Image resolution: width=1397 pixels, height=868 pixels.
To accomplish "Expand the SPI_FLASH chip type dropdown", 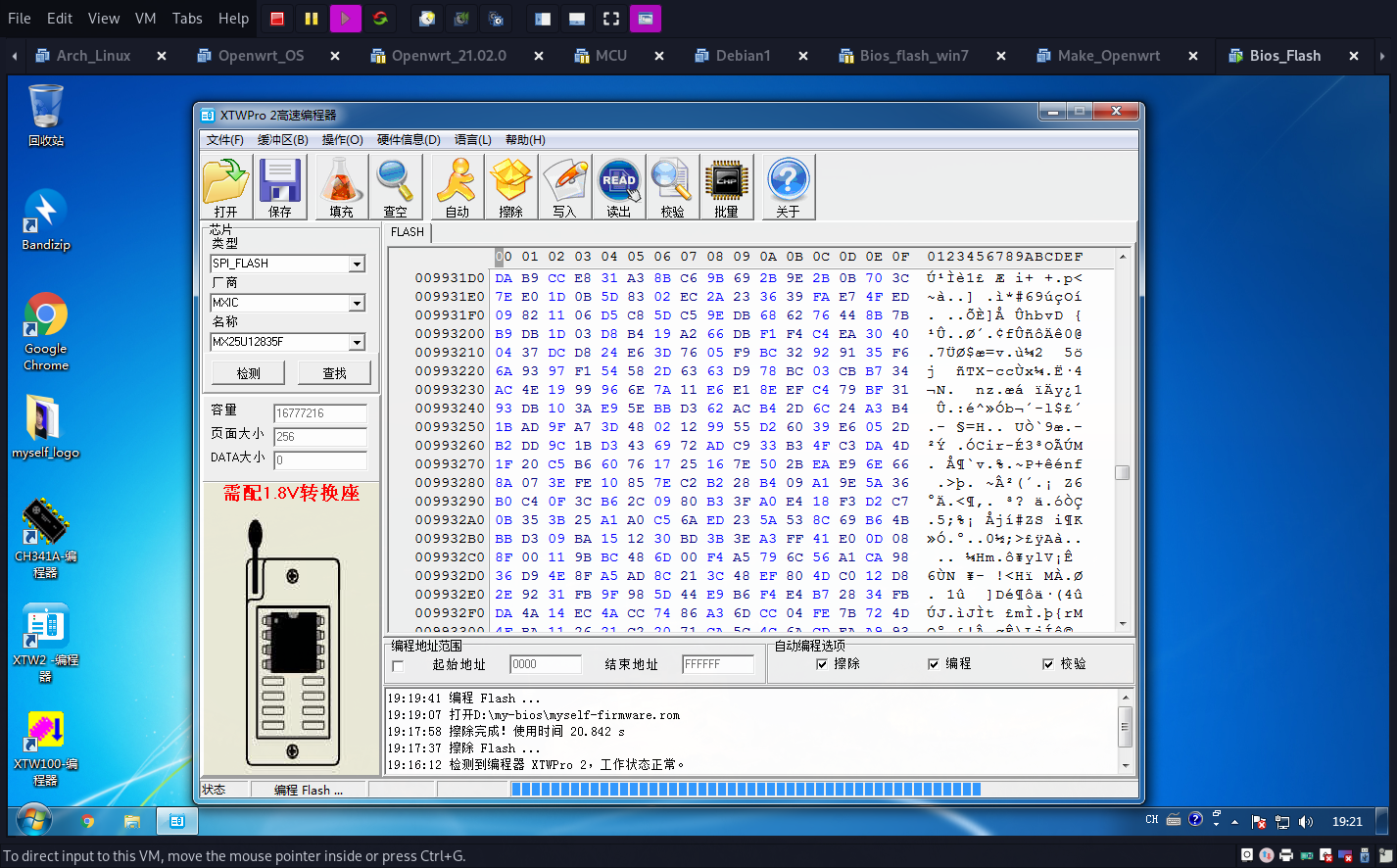I will click(357, 264).
